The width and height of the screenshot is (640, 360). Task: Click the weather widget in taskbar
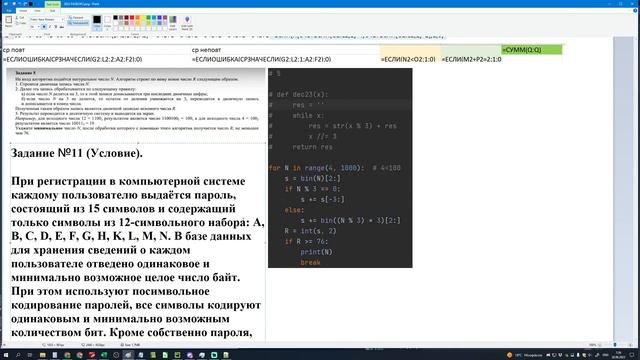[524, 355]
